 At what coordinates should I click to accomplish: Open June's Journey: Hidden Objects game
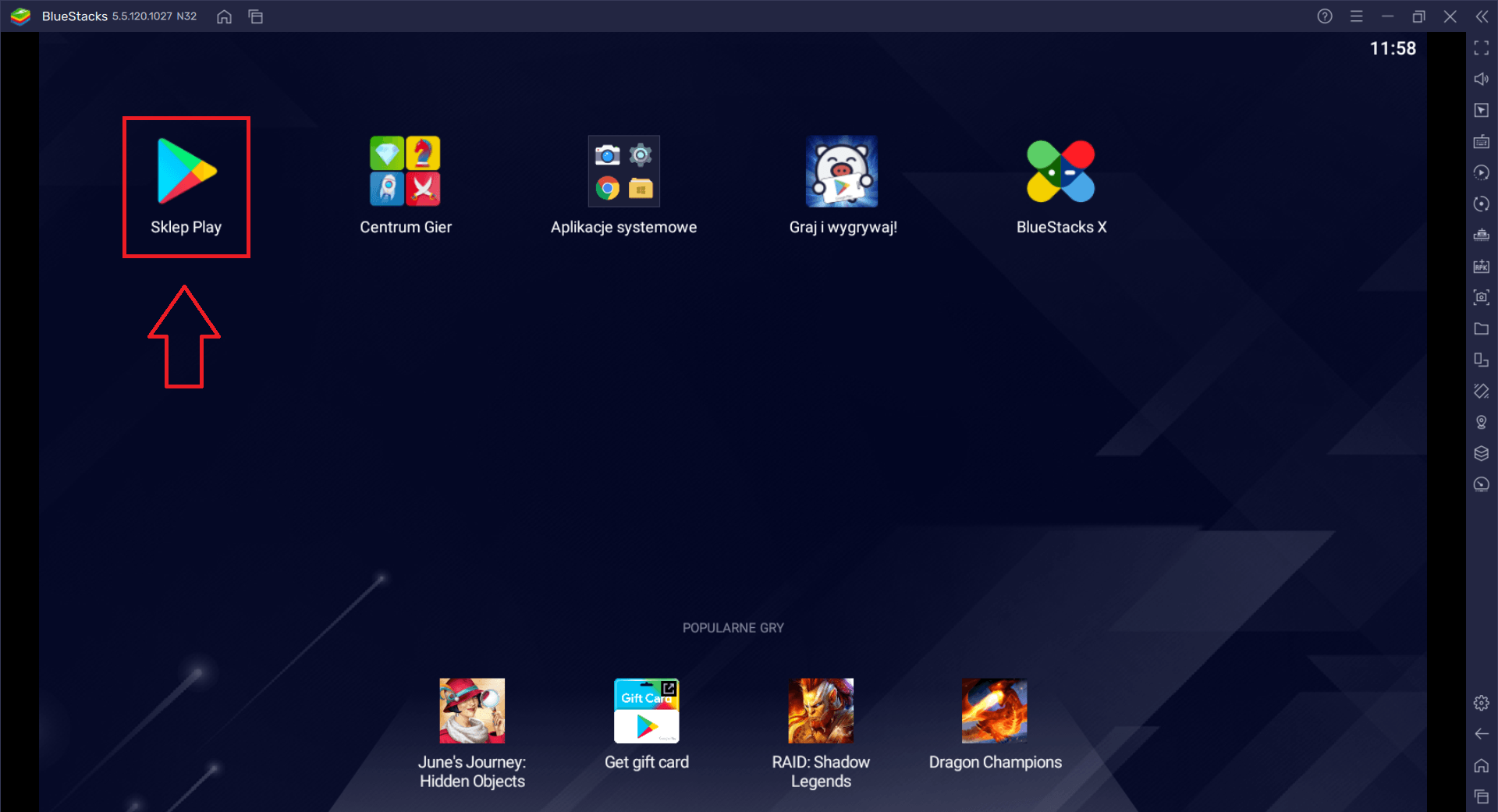pos(472,733)
